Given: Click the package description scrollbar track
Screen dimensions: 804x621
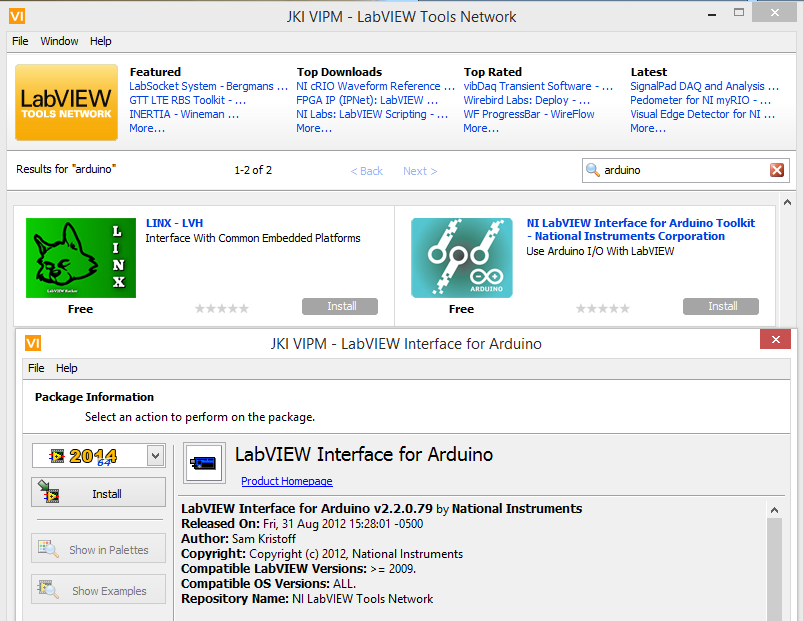Looking at the screenshot, I should [x=774, y=569].
